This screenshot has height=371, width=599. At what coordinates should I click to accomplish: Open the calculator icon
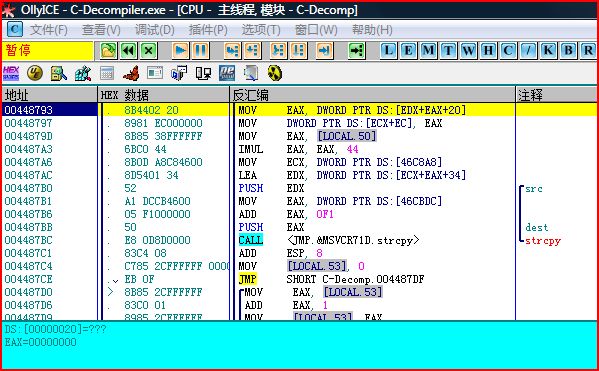[107, 73]
